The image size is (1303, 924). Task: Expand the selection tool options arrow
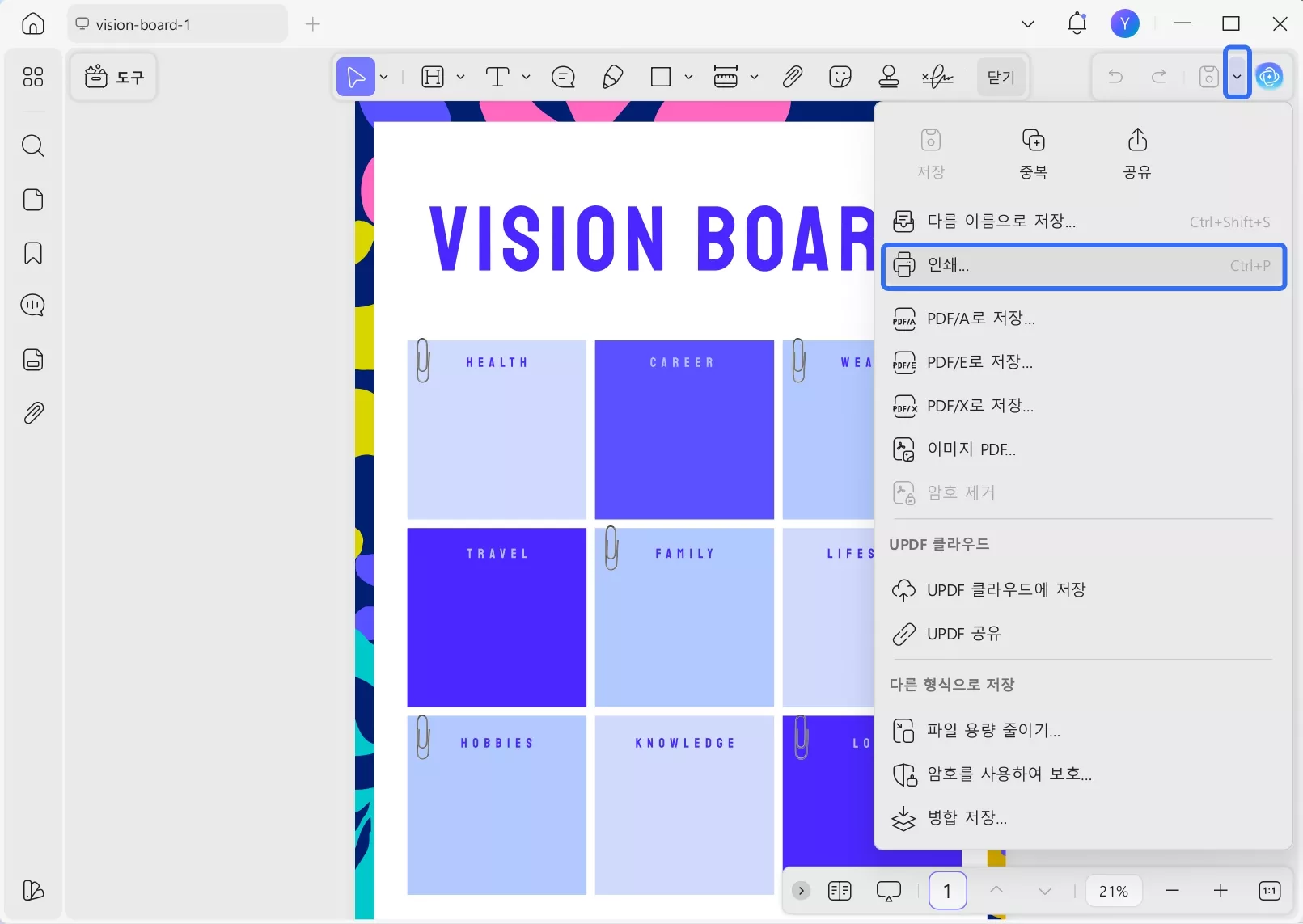(384, 77)
